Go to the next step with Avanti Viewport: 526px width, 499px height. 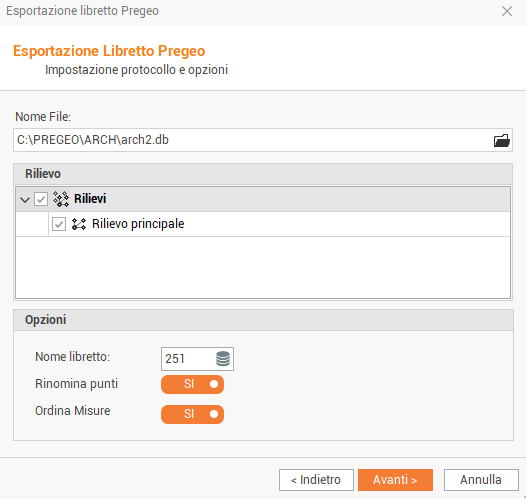[x=395, y=480]
